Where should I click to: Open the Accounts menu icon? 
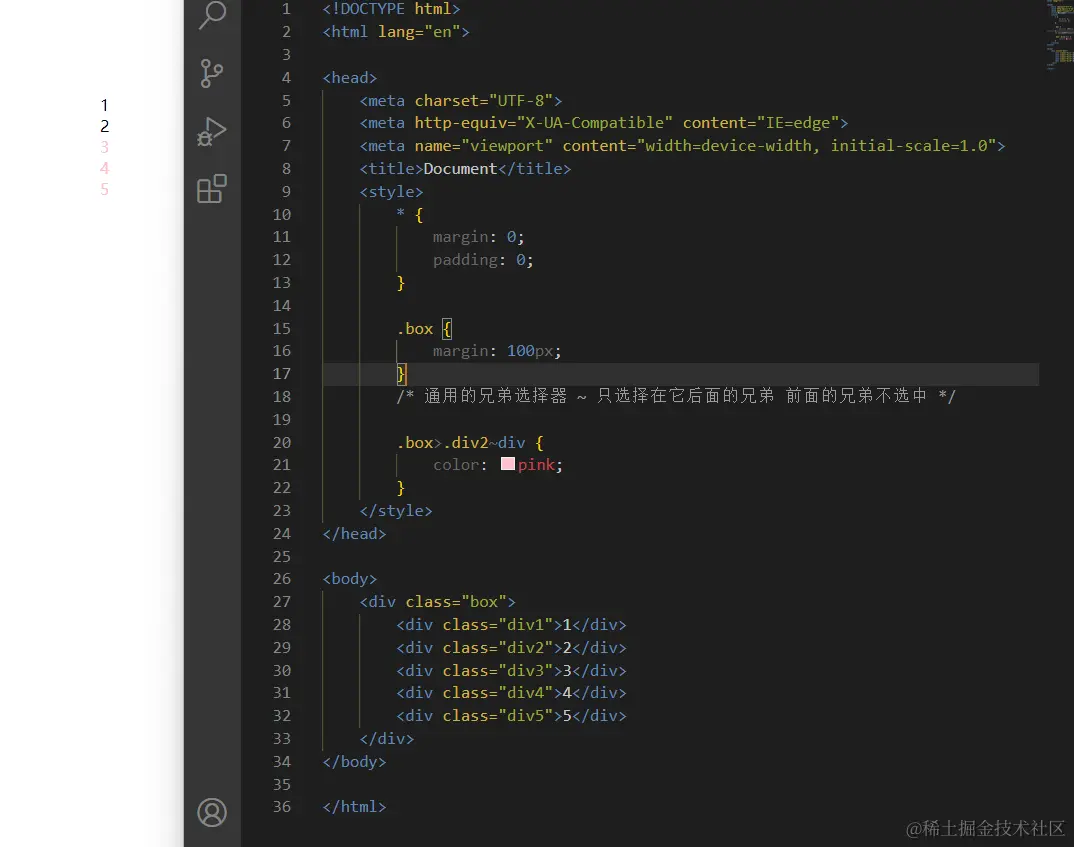pyautogui.click(x=212, y=813)
